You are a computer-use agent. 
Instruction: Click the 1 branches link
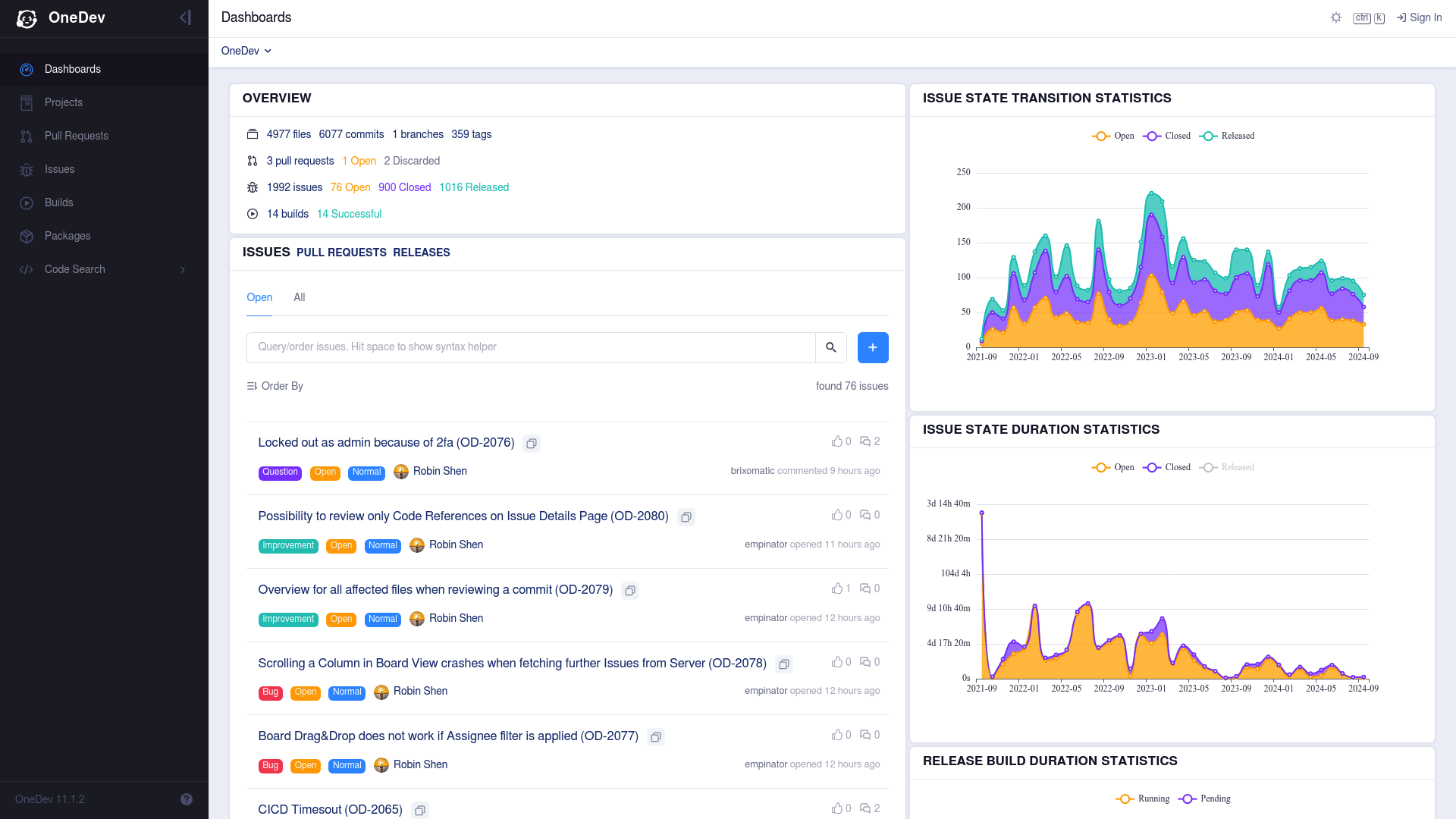click(x=418, y=134)
